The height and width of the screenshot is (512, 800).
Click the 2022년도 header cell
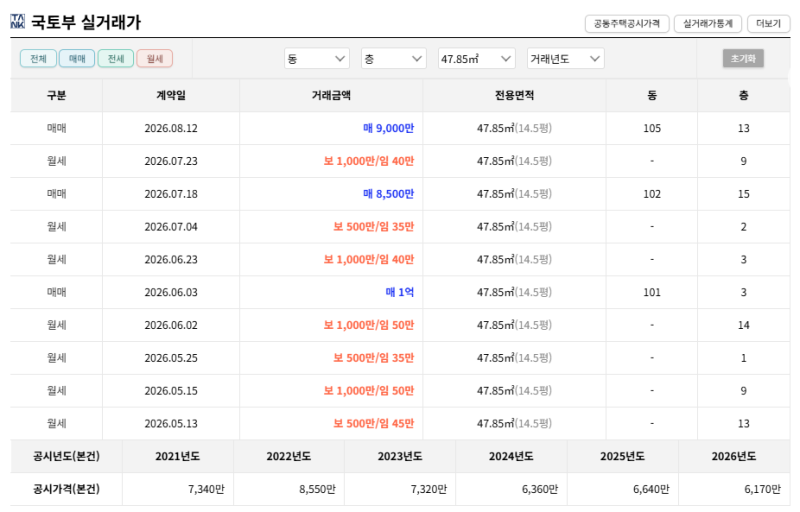pyautogui.click(x=289, y=456)
